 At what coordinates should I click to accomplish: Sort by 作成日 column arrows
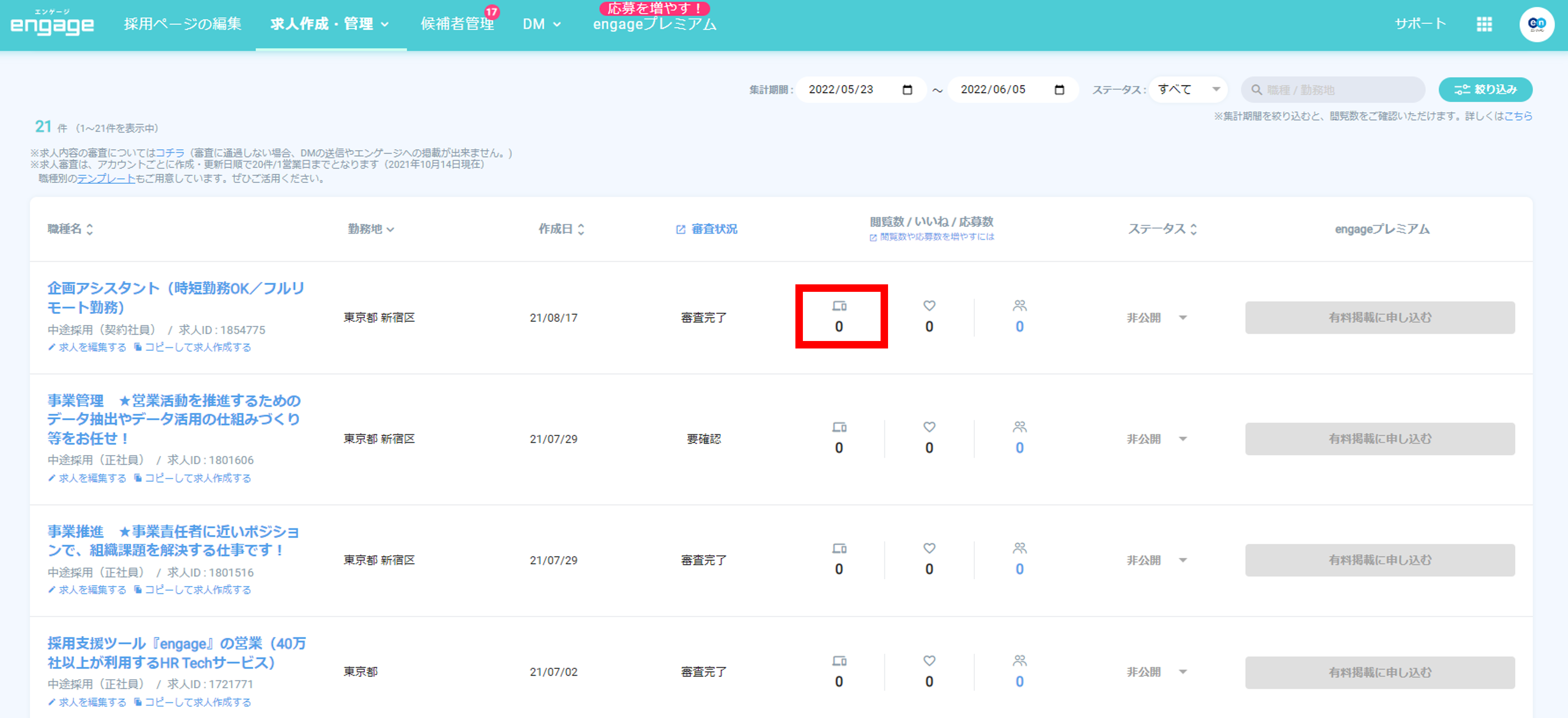(x=581, y=229)
